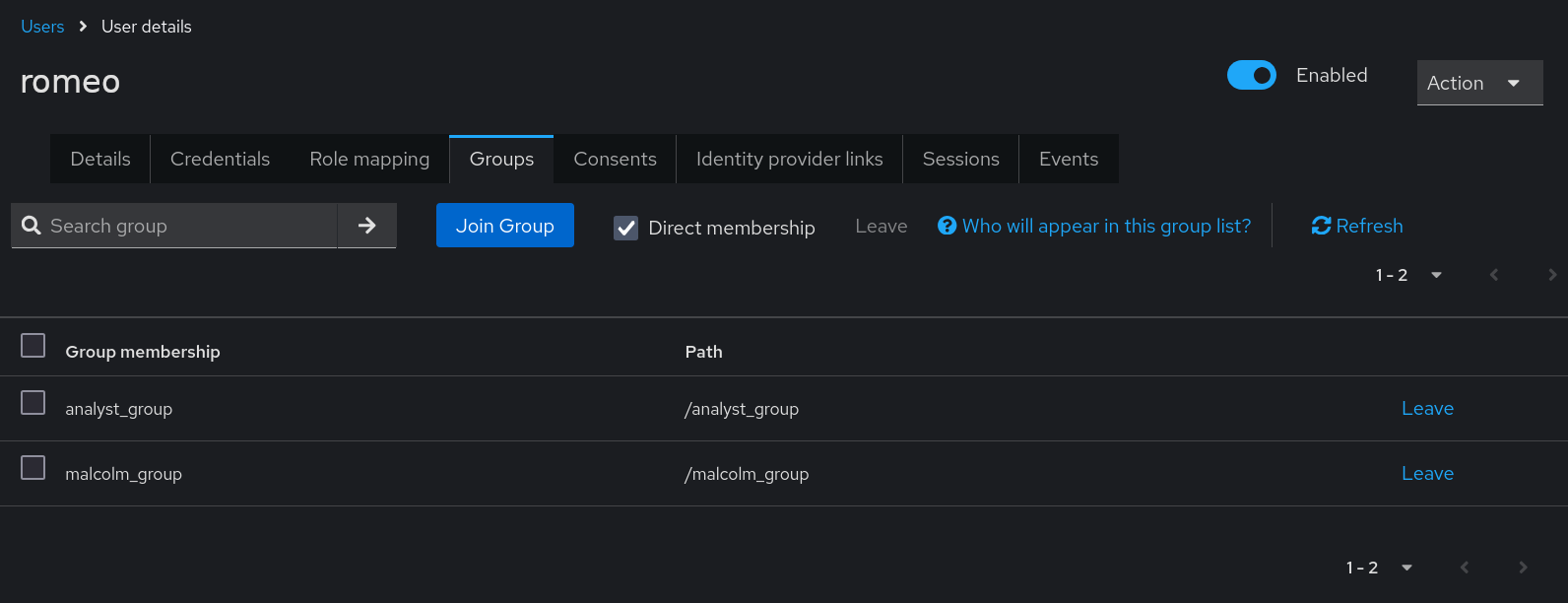Expand the bottom 1 - 2 per-page dropdown
Image resolution: width=1568 pixels, height=603 pixels.
[x=1380, y=568]
